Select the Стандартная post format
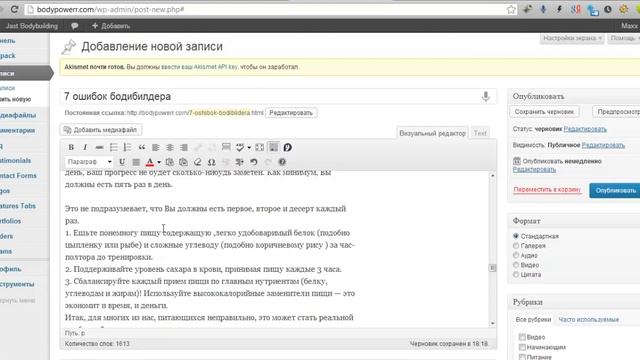 point(516,236)
